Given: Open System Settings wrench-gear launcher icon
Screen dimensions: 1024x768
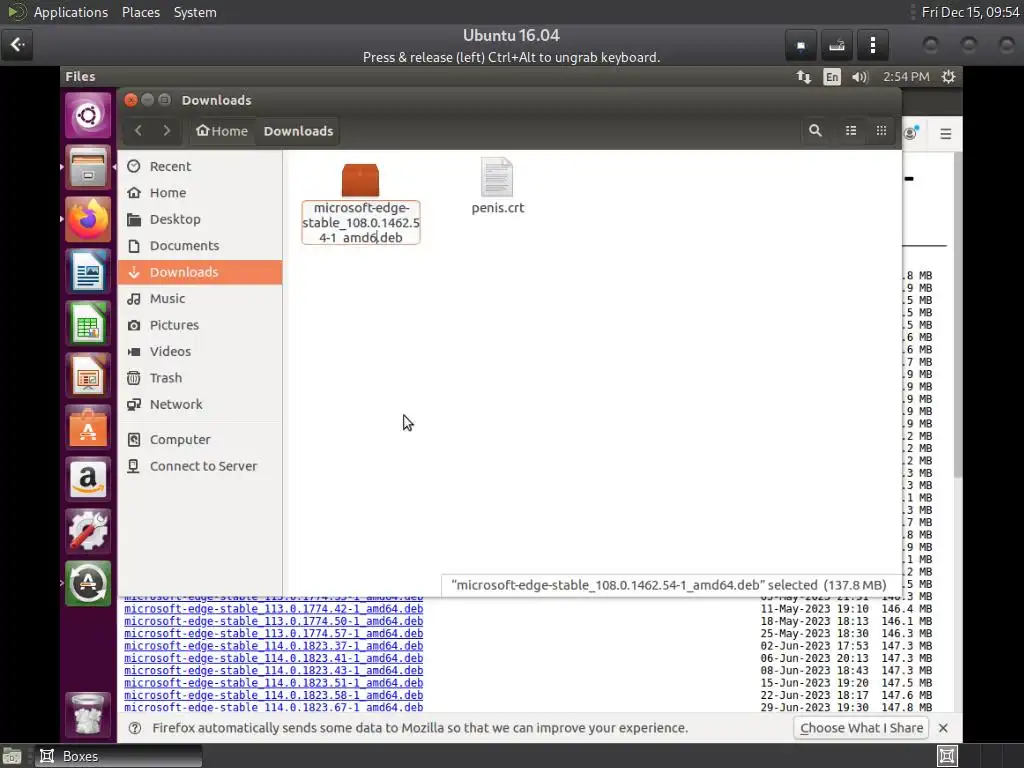Looking at the screenshot, I should click(88, 532).
